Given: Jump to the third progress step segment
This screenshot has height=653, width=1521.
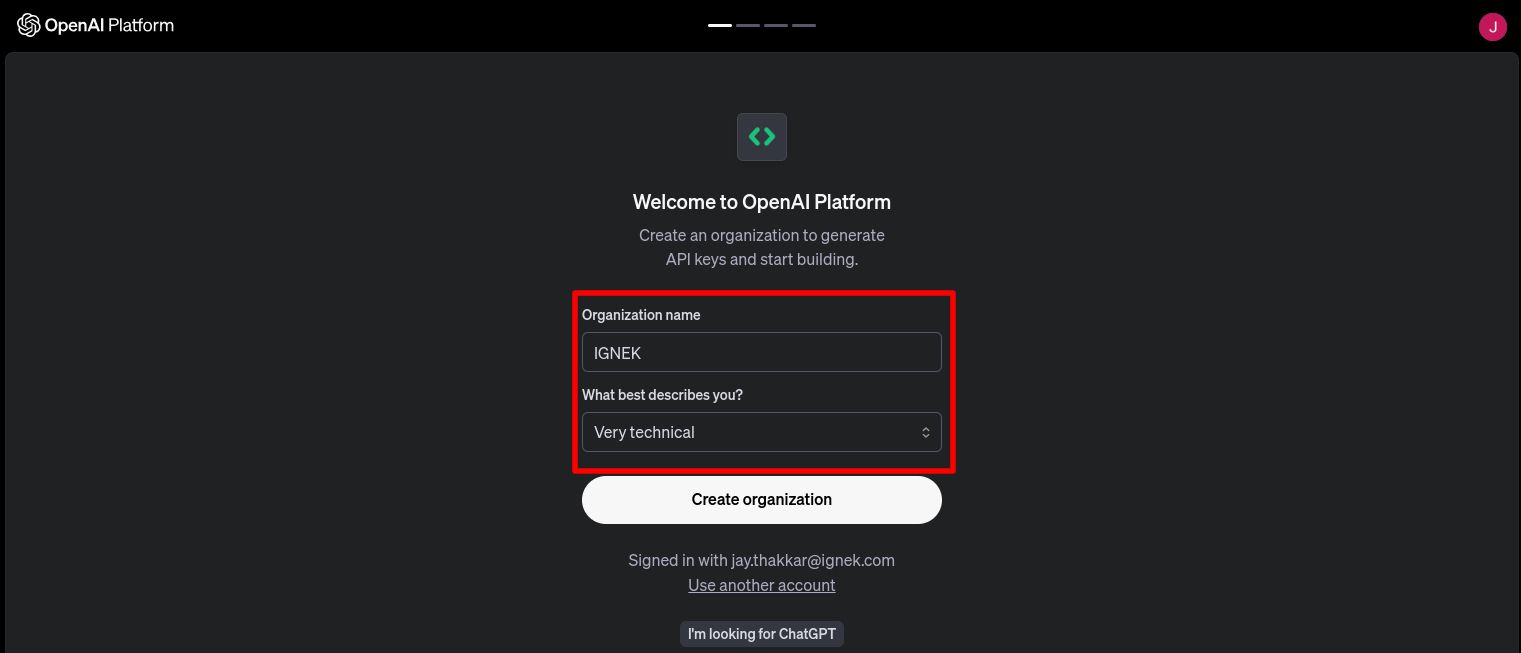Looking at the screenshot, I should tap(776, 25).
